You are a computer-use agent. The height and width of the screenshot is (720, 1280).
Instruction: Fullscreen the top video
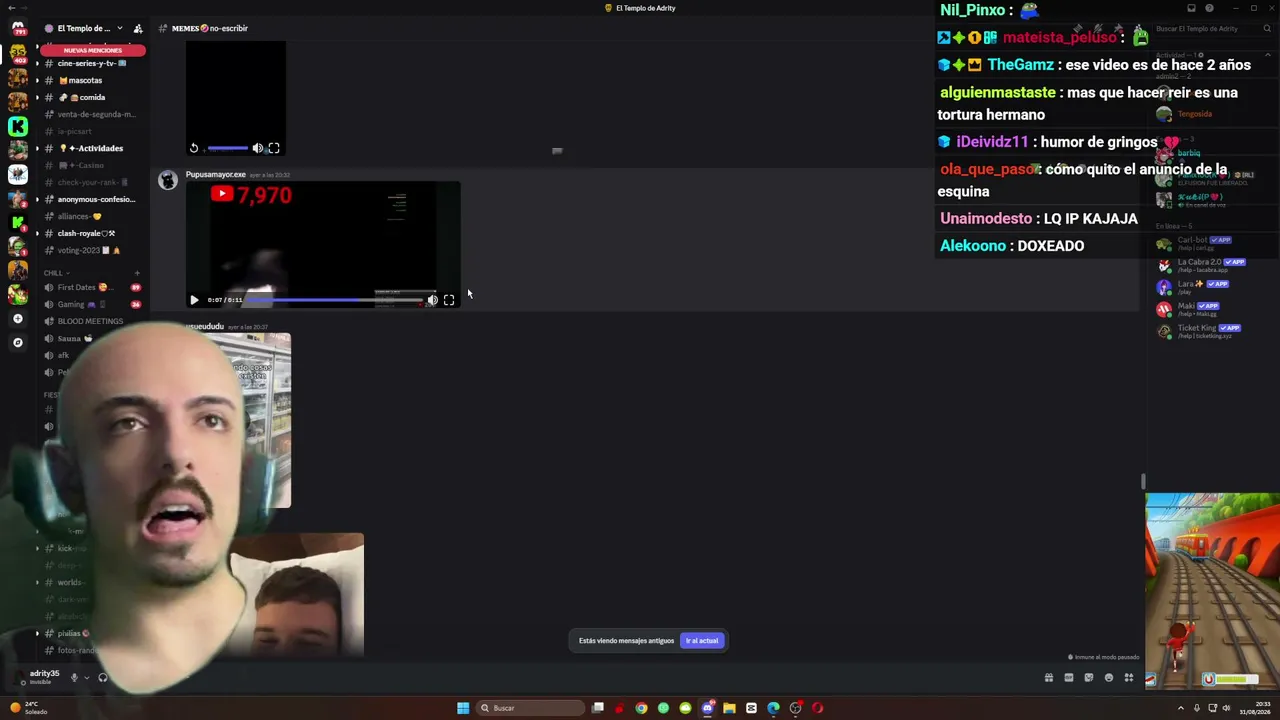click(274, 148)
